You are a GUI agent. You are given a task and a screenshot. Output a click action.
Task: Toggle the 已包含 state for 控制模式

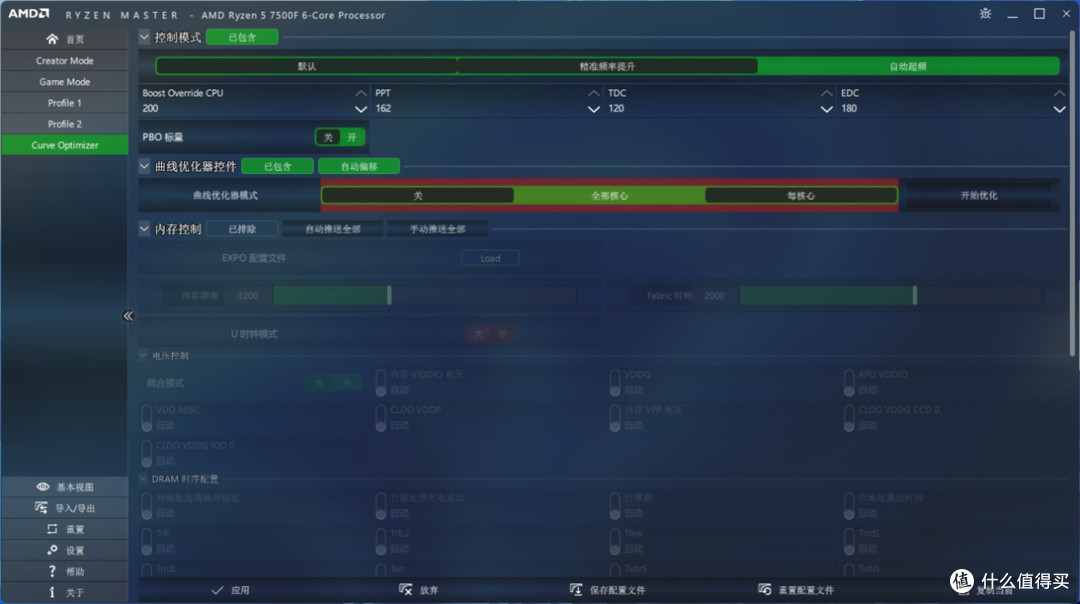pyautogui.click(x=242, y=37)
